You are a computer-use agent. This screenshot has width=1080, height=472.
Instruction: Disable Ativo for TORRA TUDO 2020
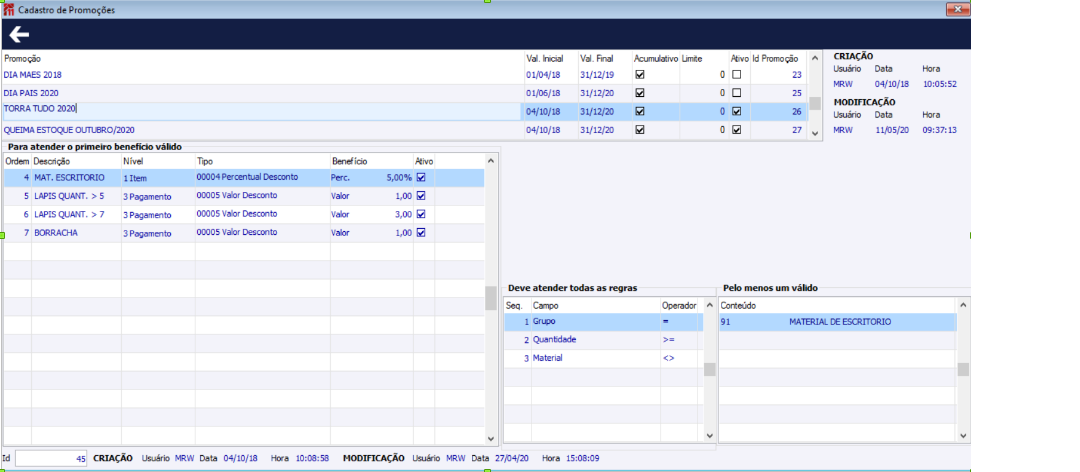pyautogui.click(x=736, y=111)
